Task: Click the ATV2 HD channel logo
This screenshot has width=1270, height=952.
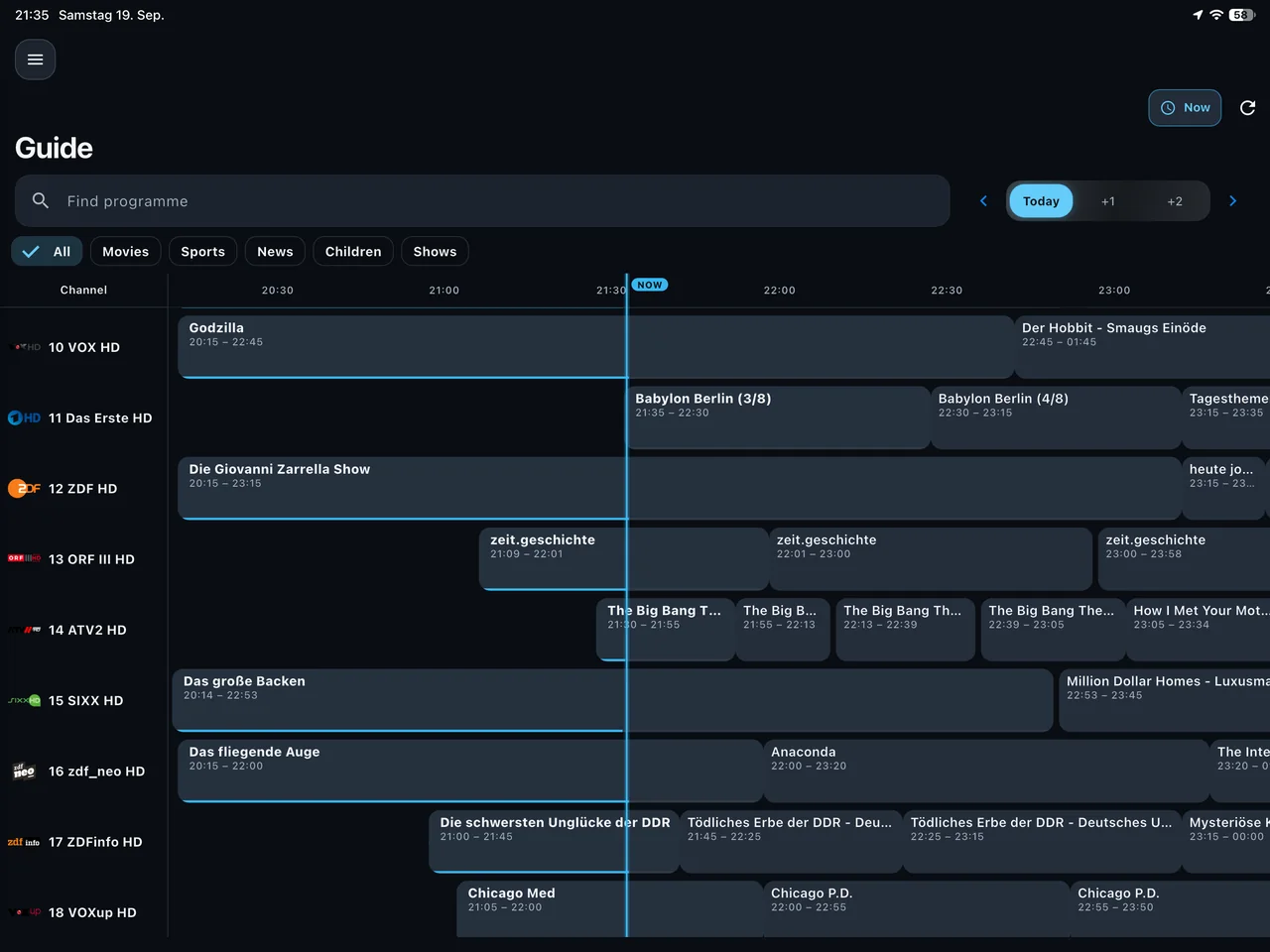Action: point(25,630)
